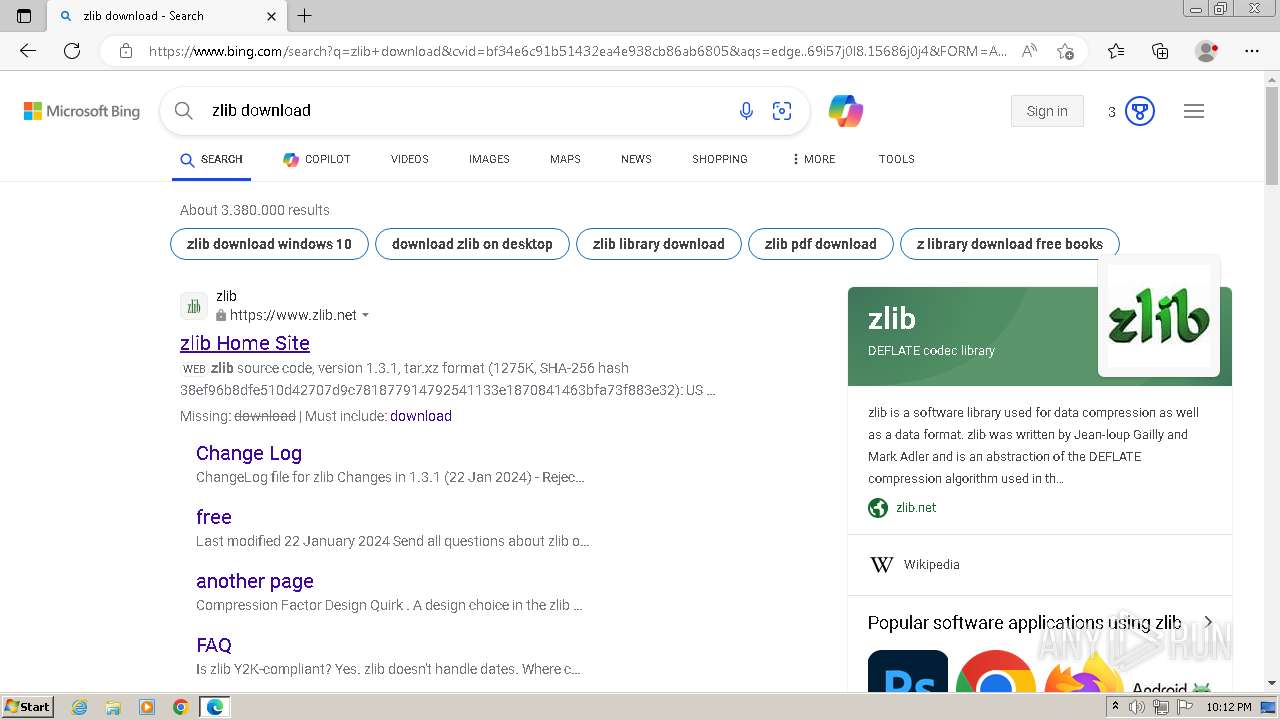The height and width of the screenshot is (720, 1280).
Task: Click the browser address bar URL
Action: pyautogui.click(x=578, y=51)
